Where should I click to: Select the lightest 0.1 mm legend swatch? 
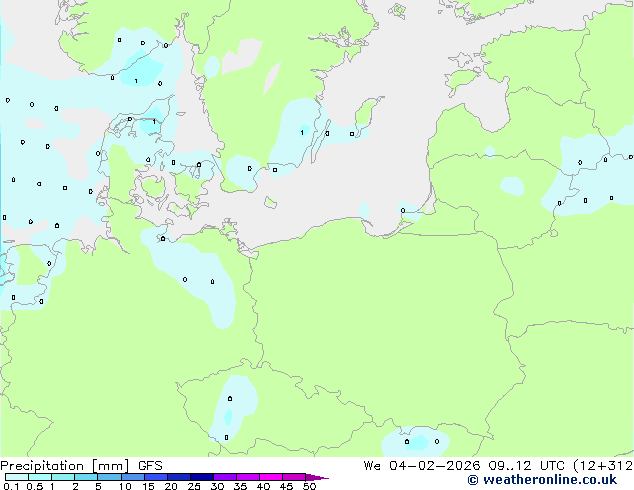[x=17, y=477]
